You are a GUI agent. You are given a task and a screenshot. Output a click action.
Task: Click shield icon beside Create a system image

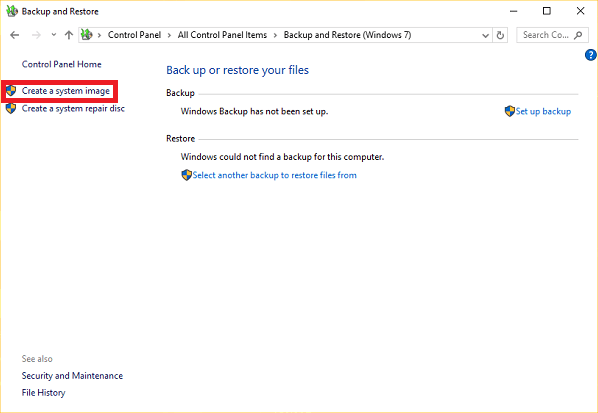pos(11,91)
